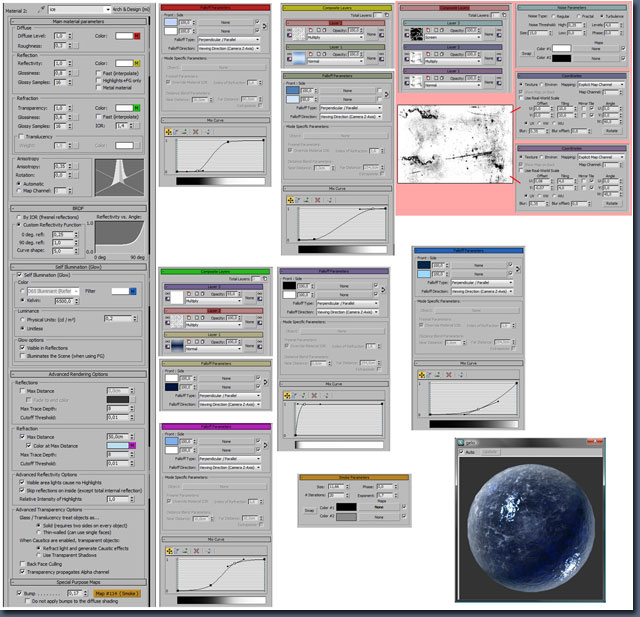This screenshot has height=617, width=640.
Task: Click the gelo preview sphere render
Action: [531, 528]
